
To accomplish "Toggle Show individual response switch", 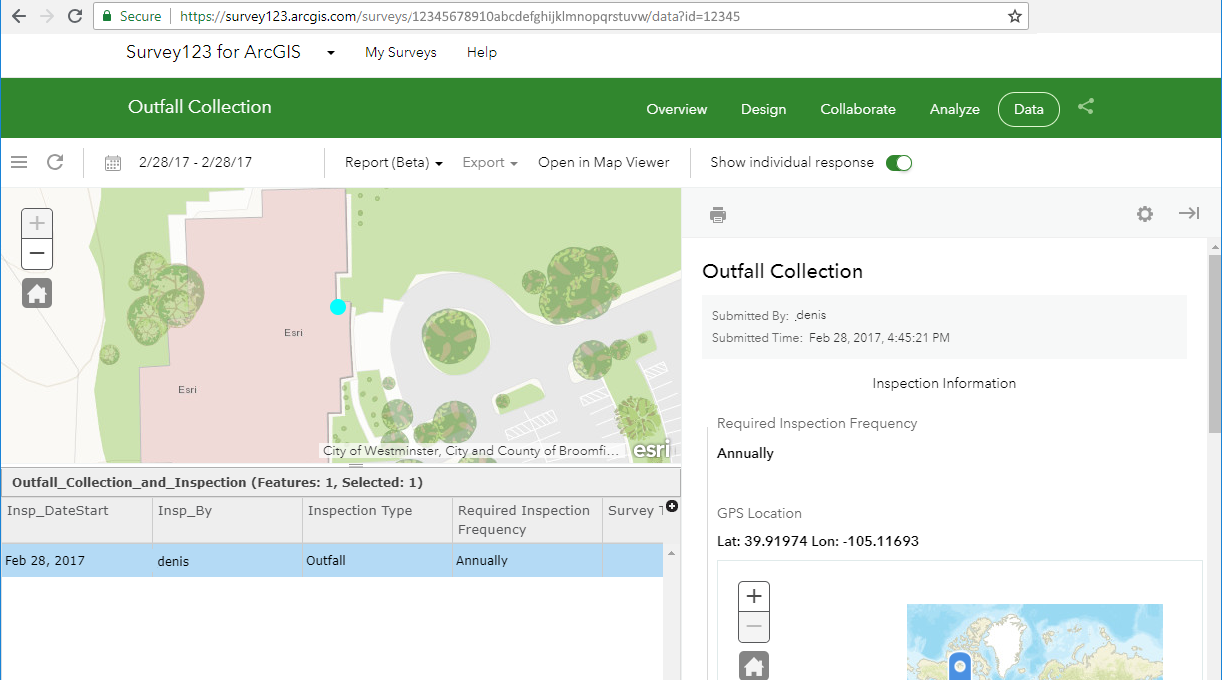I will [x=899, y=163].
